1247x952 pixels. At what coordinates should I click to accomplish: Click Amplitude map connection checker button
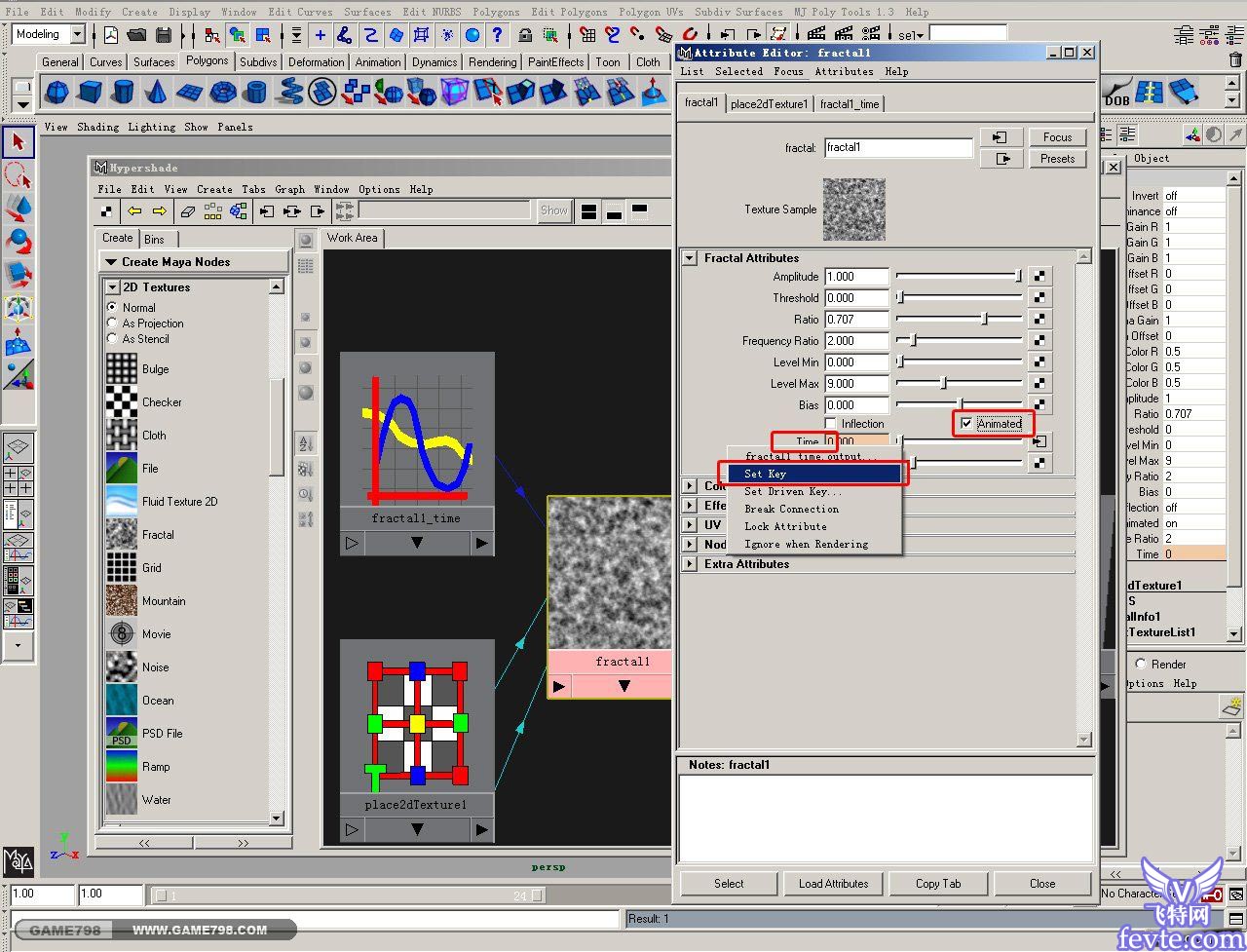tap(1039, 277)
